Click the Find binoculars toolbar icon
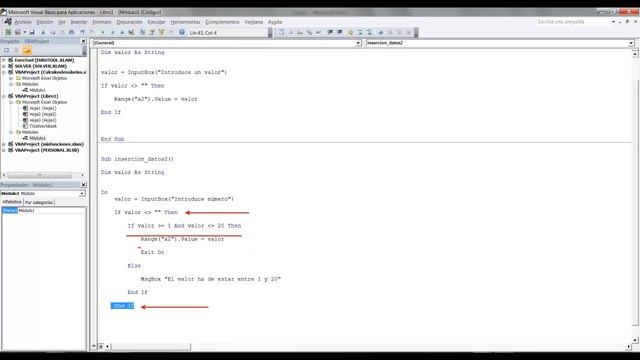 [71, 32]
